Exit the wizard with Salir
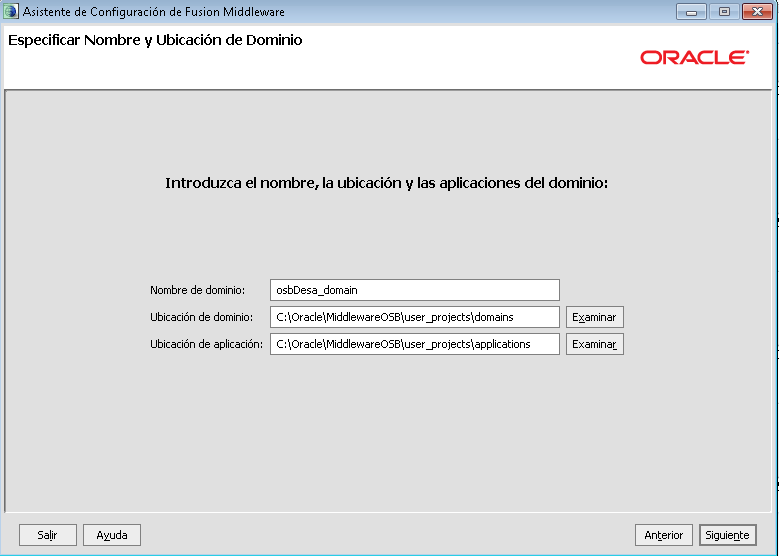 [x=48, y=535]
